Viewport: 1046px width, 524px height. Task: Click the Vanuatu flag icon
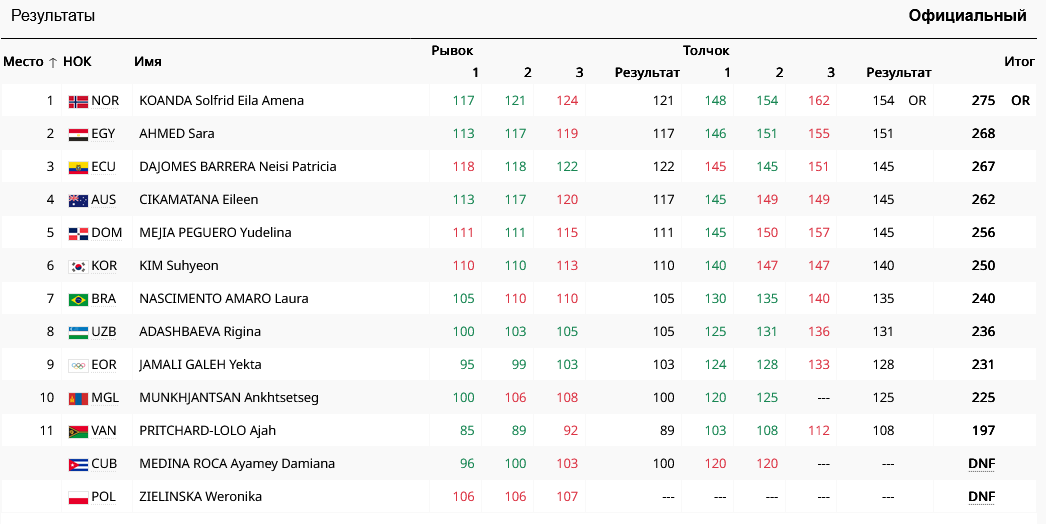[x=78, y=431]
